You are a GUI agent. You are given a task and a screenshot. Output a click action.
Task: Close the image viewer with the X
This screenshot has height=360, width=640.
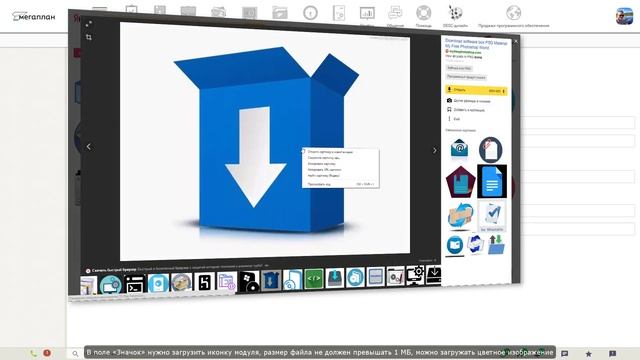tap(516, 41)
